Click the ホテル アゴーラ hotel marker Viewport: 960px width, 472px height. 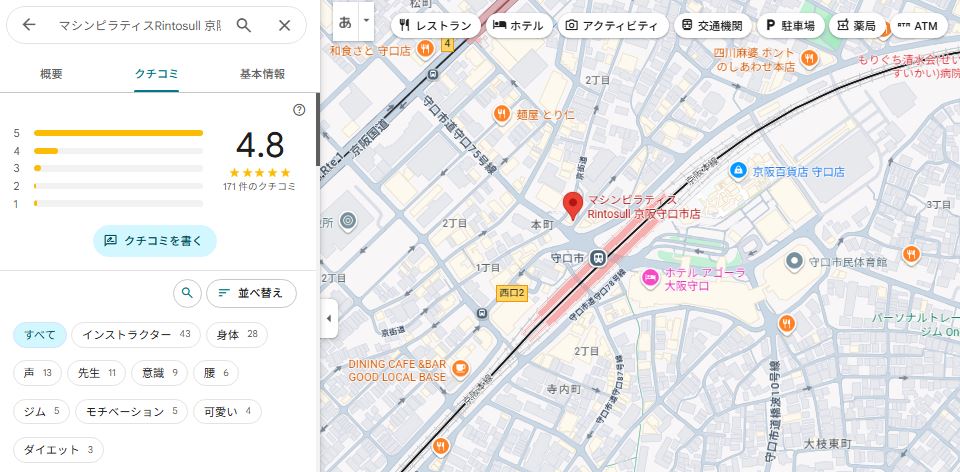click(650, 277)
